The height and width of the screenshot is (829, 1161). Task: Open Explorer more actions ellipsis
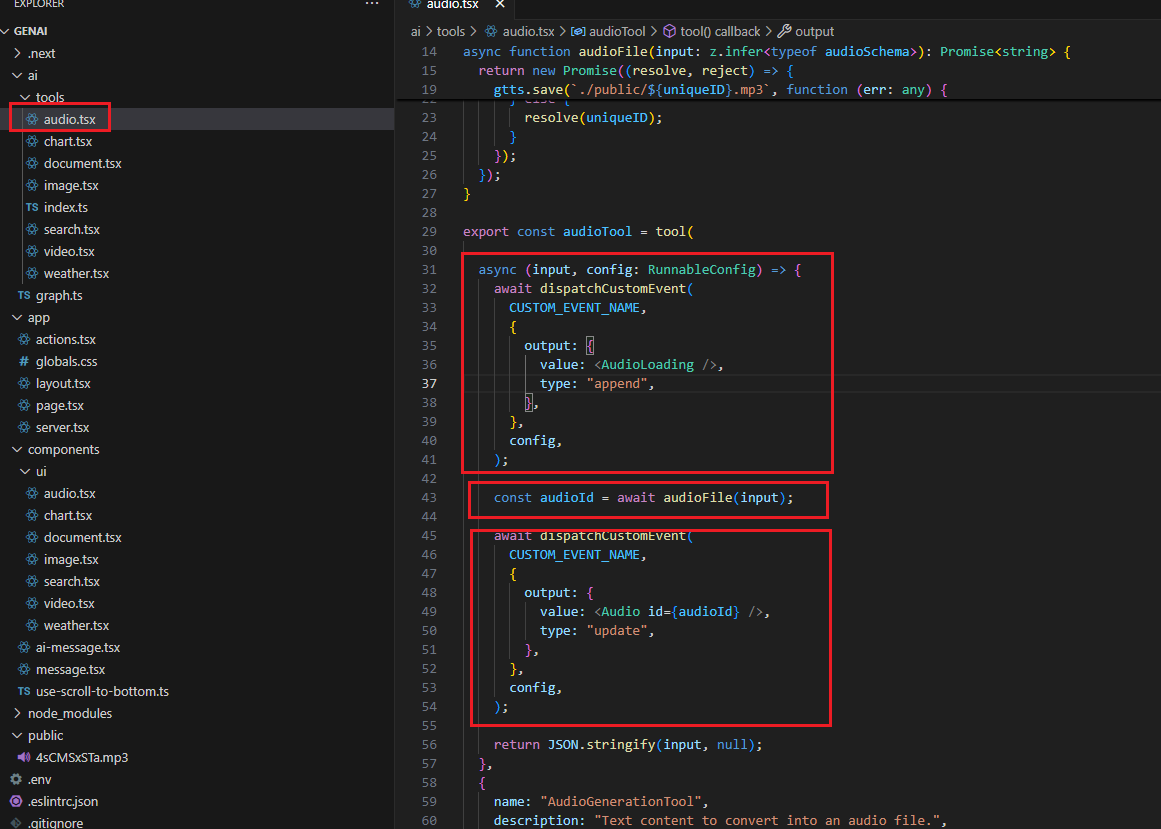pyautogui.click(x=372, y=4)
